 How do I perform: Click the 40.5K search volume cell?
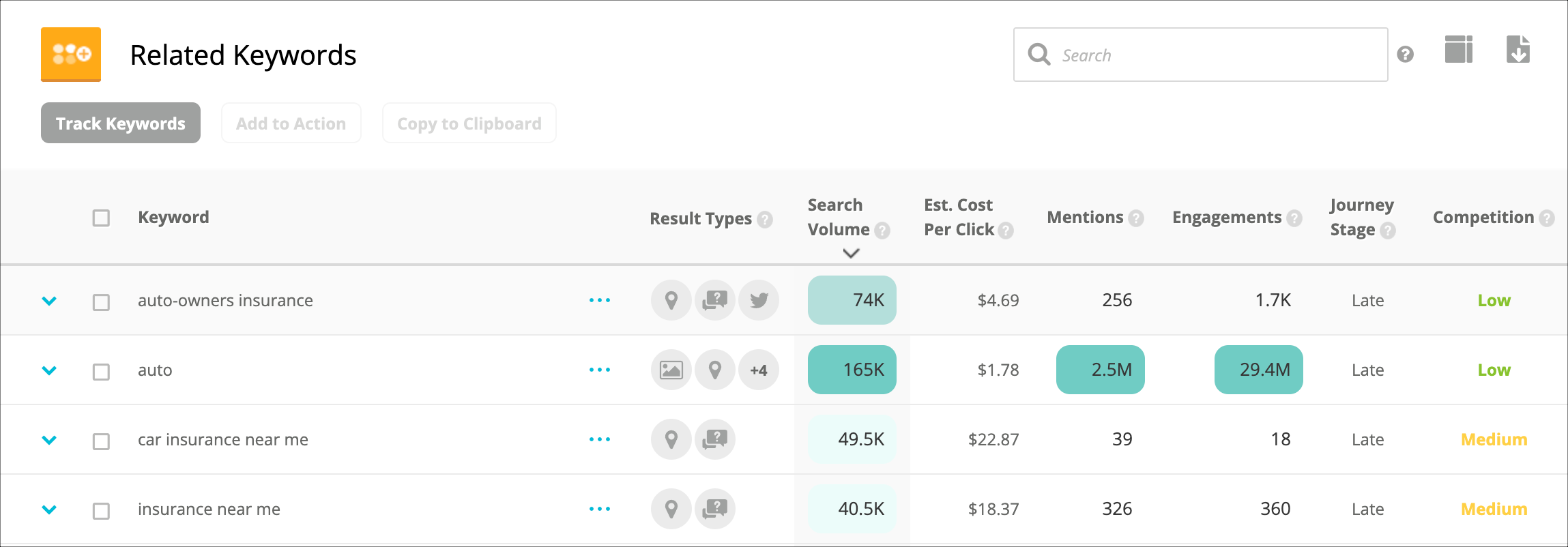(852, 509)
